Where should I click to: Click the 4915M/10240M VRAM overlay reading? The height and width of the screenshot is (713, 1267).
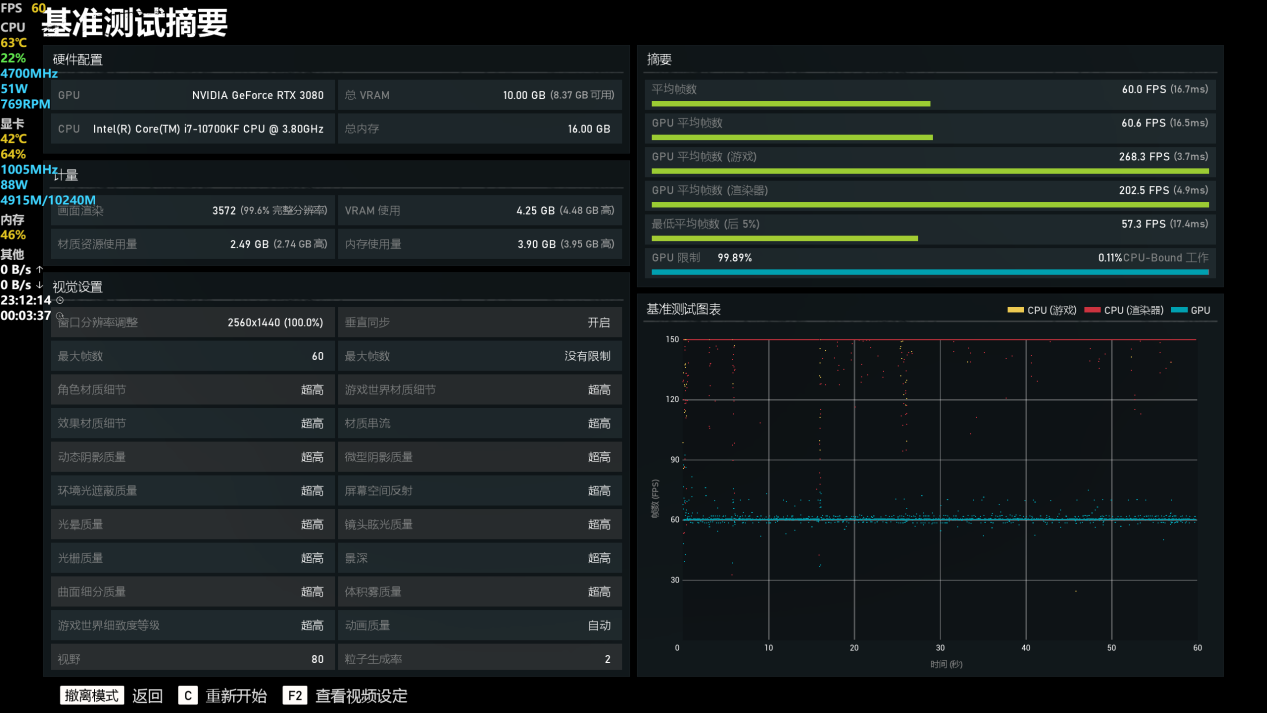[48, 200]
